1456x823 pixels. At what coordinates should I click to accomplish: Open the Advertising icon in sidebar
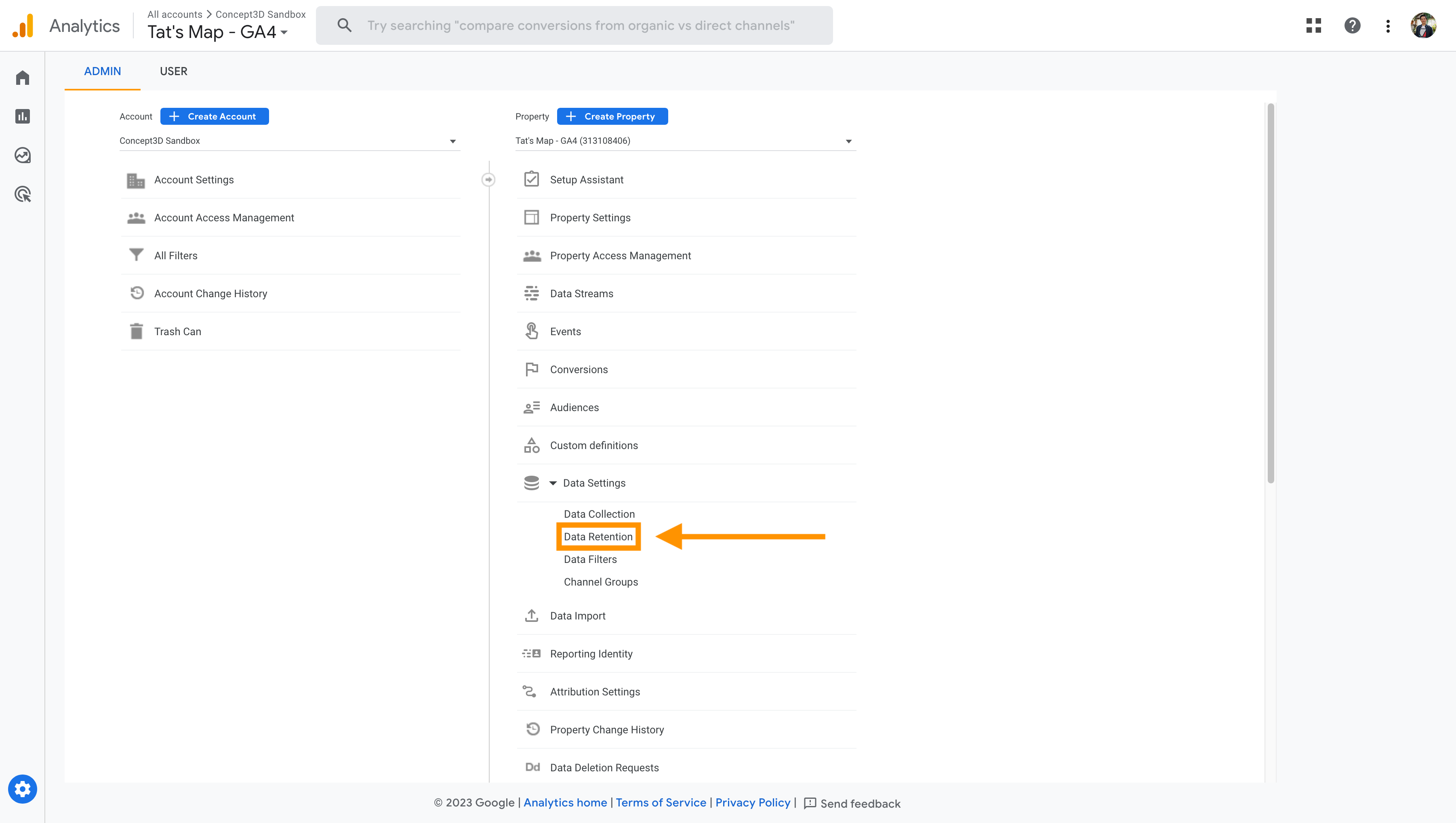22,194
